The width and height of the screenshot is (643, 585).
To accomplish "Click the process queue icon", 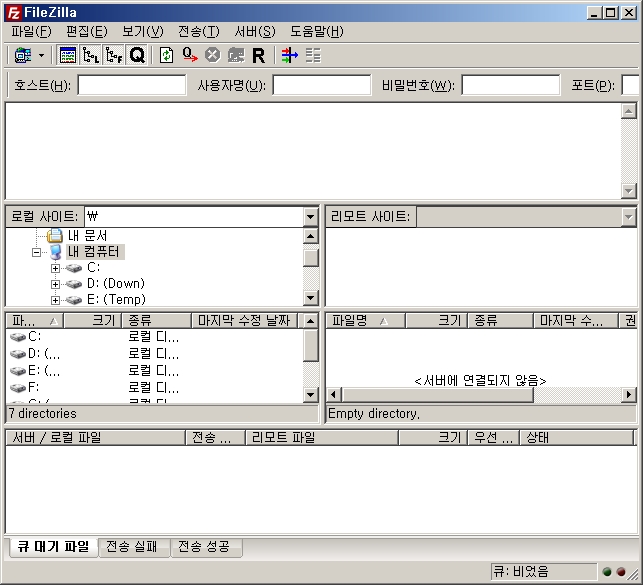I will point(190,55).
